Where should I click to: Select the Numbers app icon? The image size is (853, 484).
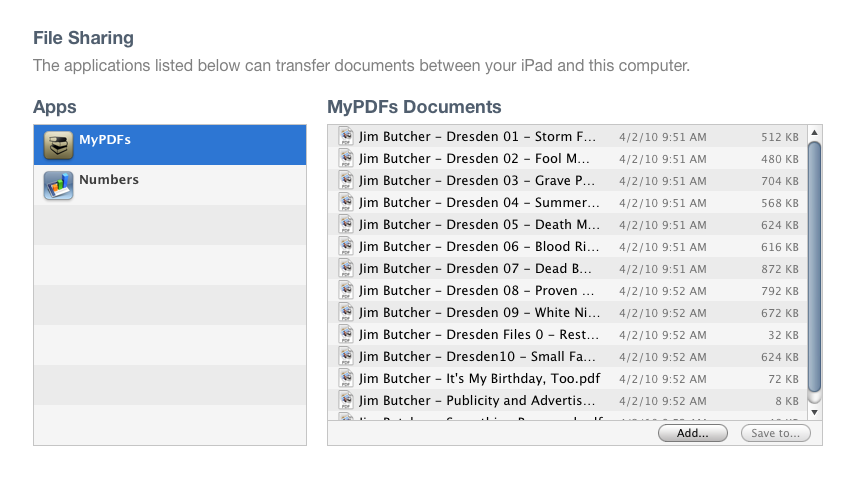[58, 185]
